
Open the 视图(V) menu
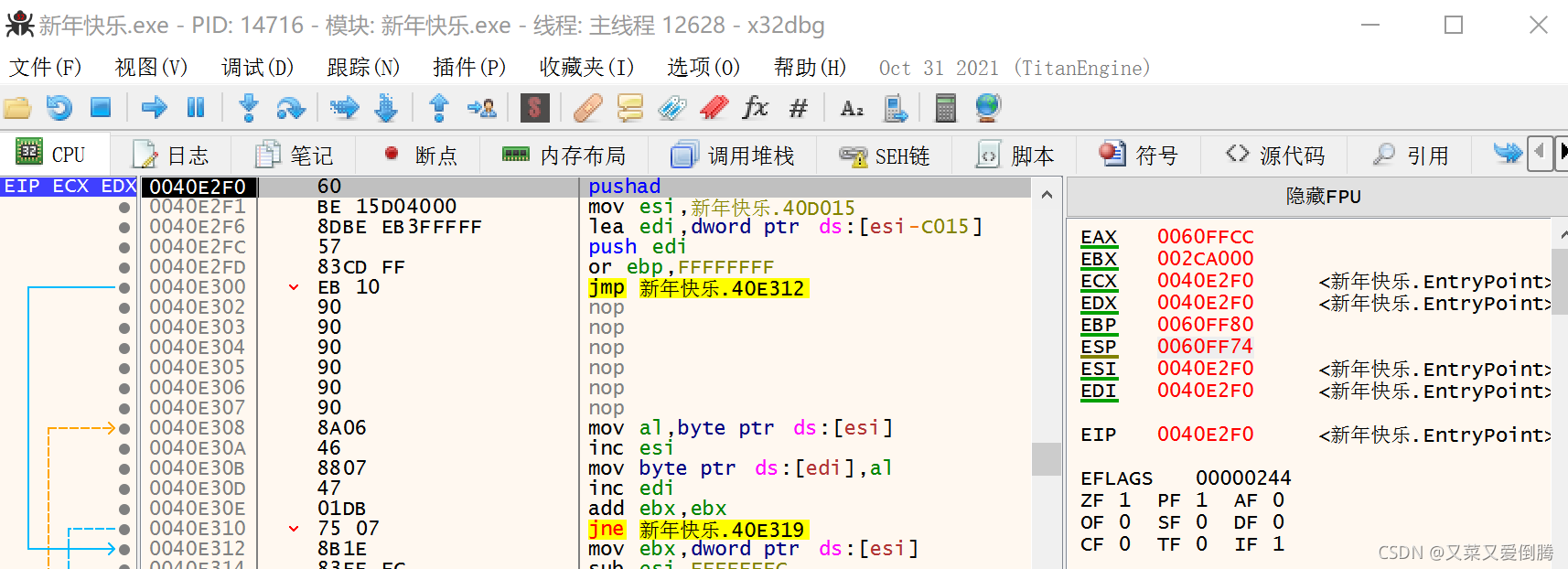coord(151,68)
